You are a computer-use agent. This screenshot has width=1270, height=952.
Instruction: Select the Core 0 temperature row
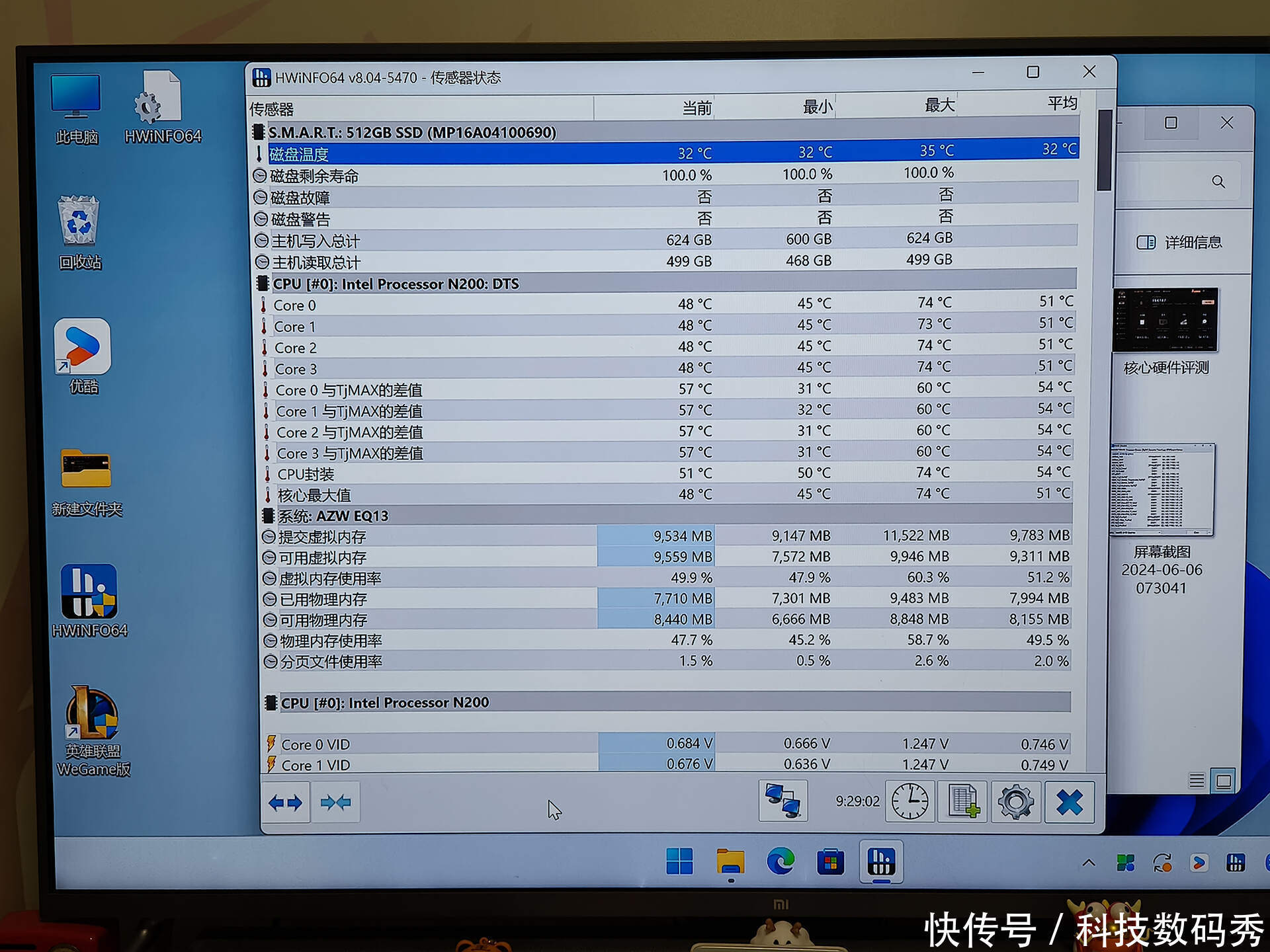[x=295, y=305]
